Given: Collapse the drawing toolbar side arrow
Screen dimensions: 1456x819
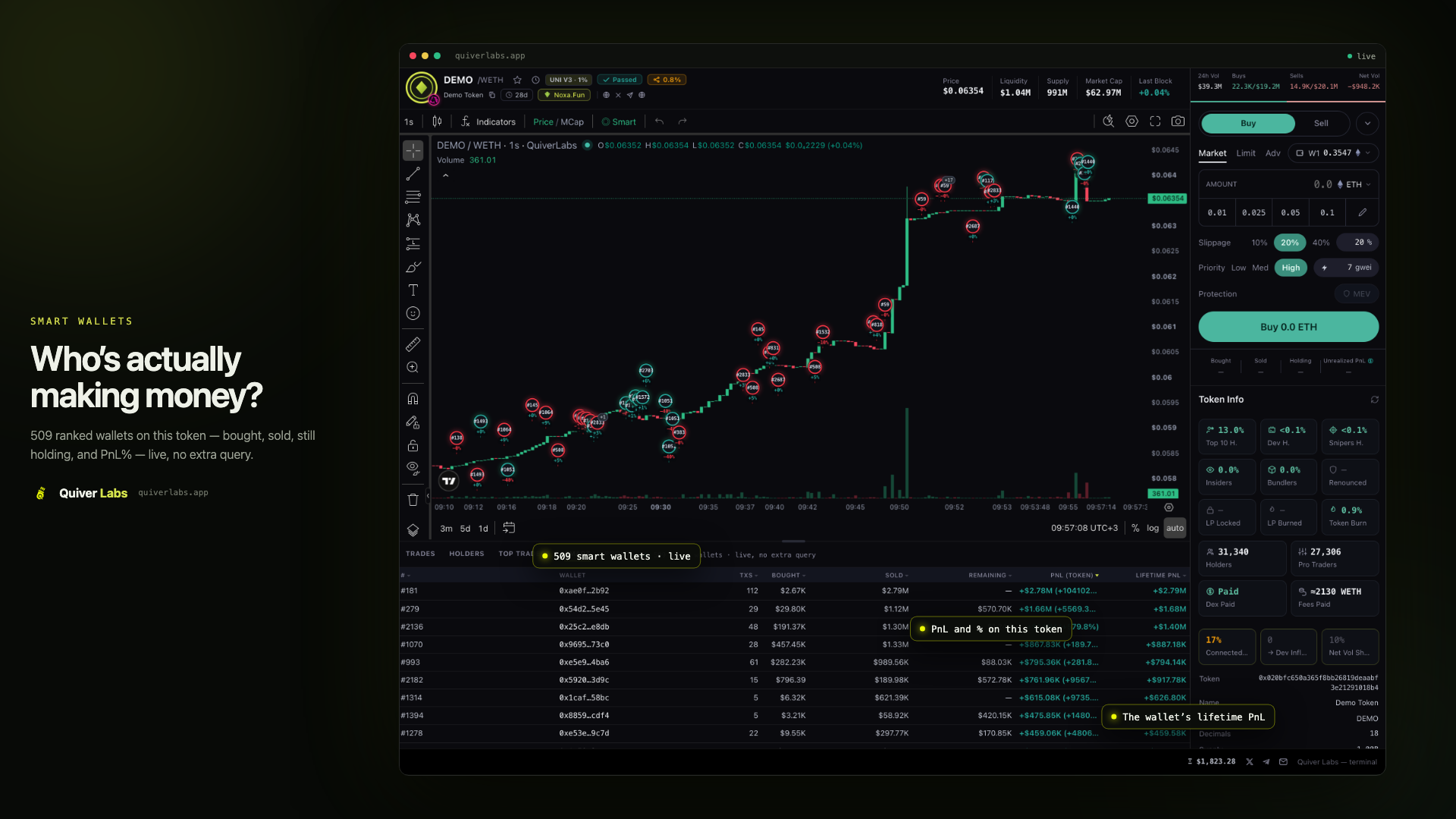Looking at the screenshot, I should click(428, 495).
